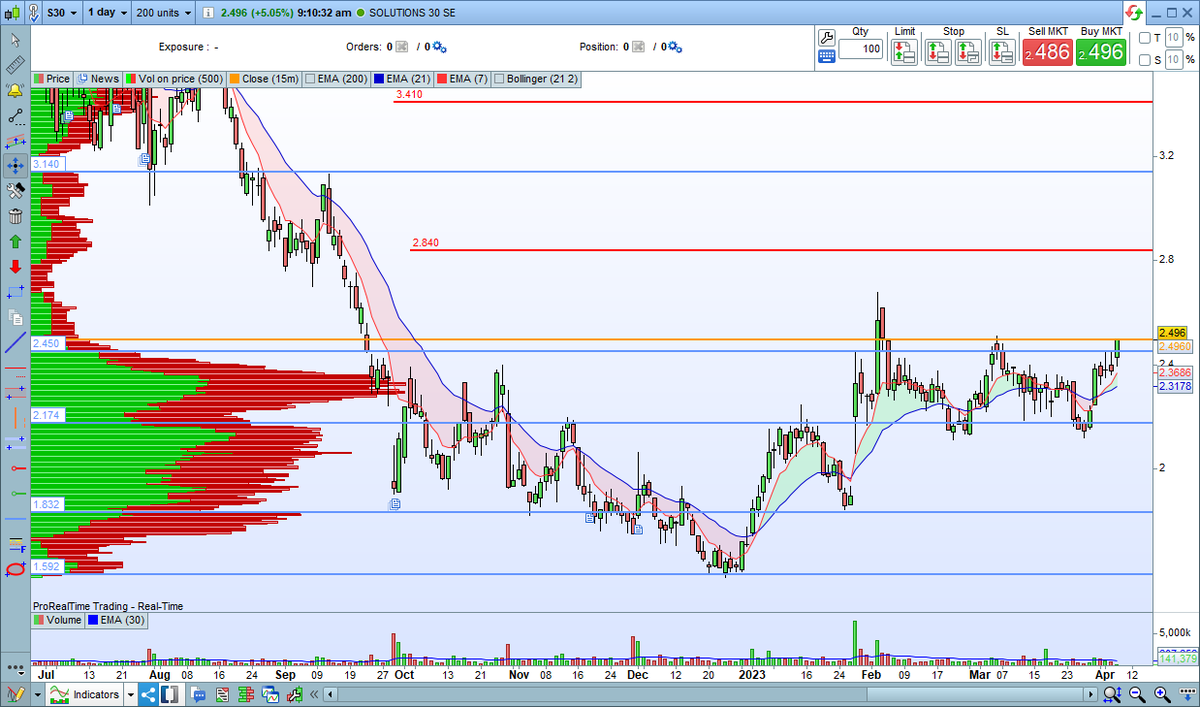
Task: Click the 3.410 red resistance line label
Action: coord(409,95)
